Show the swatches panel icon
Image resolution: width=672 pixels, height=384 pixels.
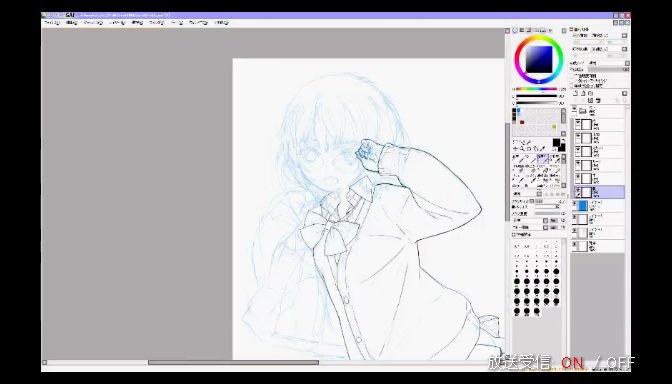tap(543, 30)
